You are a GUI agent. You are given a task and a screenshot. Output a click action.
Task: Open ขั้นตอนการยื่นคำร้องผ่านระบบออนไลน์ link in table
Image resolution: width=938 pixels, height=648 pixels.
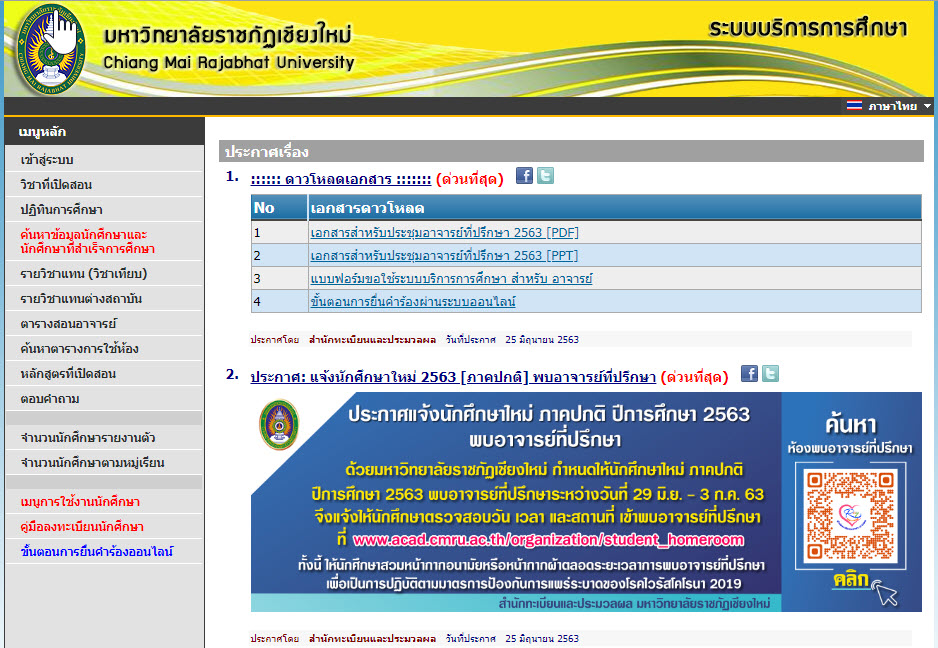tap(413, 302)
